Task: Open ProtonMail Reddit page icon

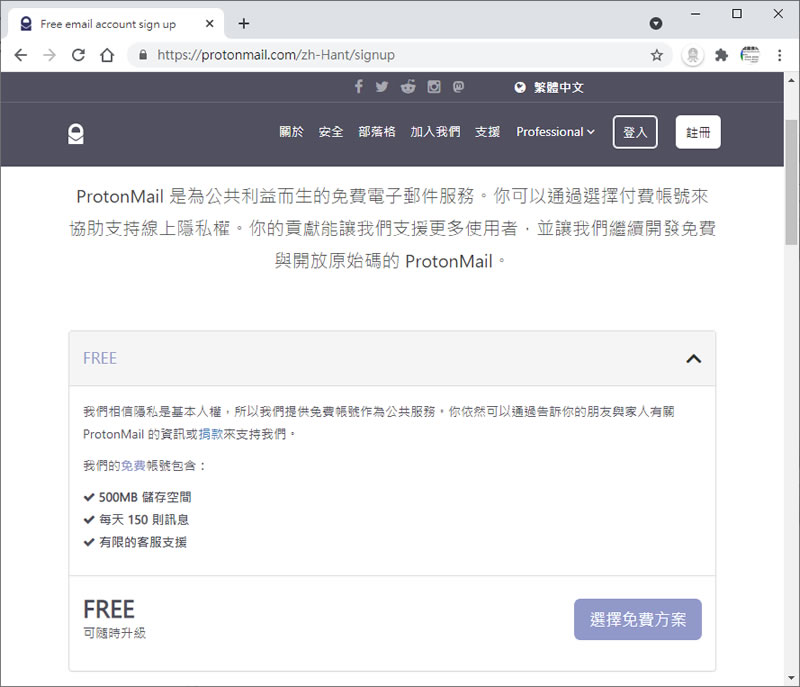Action: [x=408, y=87]
